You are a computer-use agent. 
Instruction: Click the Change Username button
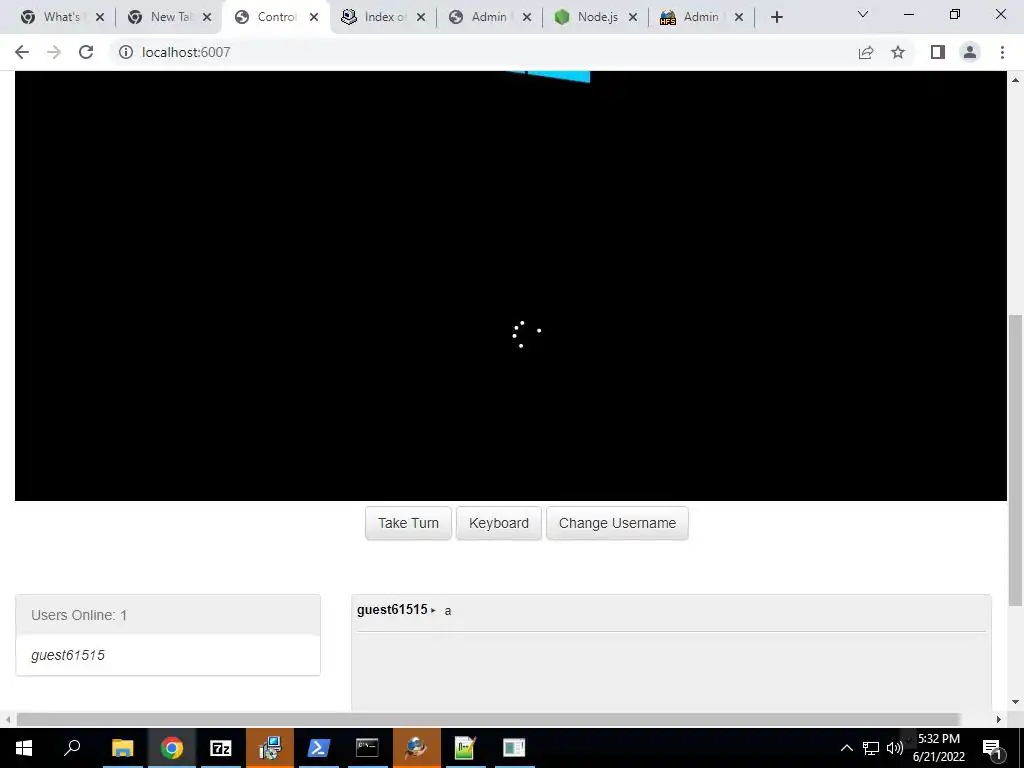pyautogui.click(x=617, y=523)
